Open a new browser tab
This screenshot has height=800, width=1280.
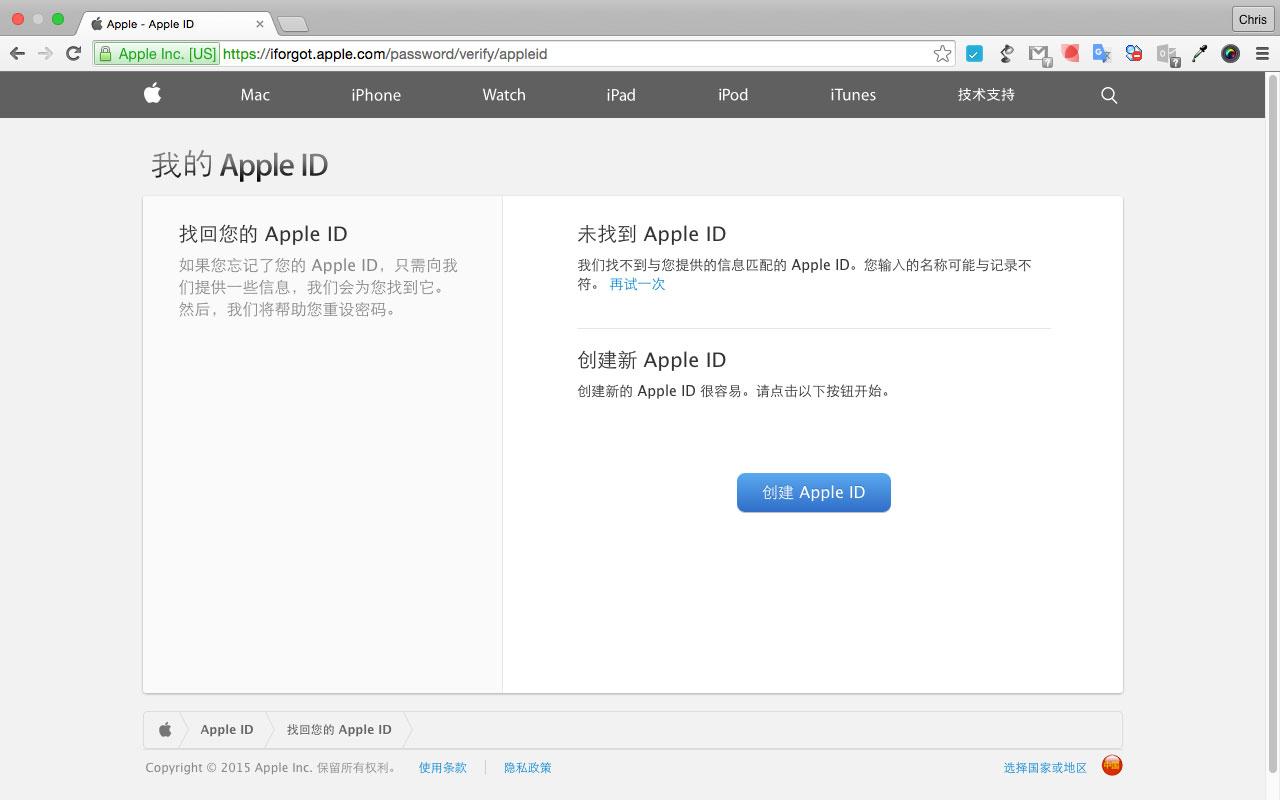(x=292, y=24)
